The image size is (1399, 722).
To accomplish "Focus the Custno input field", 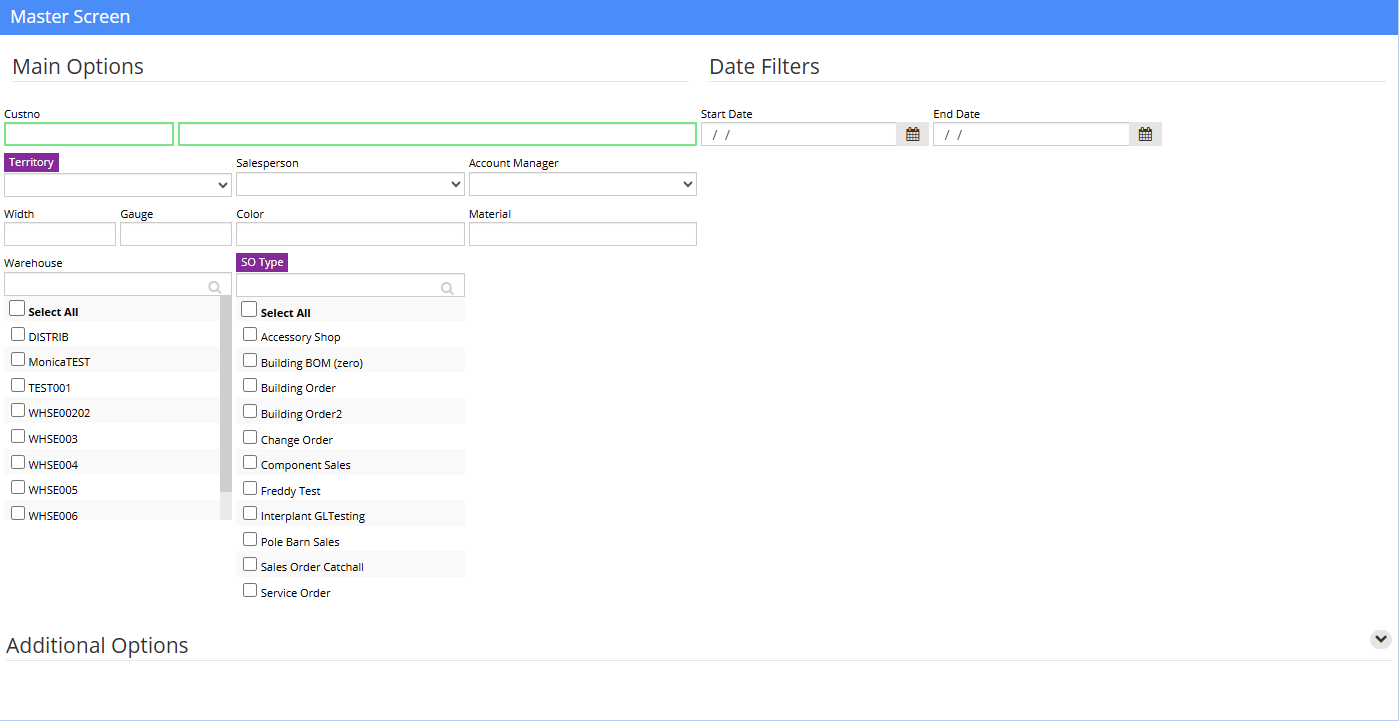I will pyautogui.click(x=89, y=134).
